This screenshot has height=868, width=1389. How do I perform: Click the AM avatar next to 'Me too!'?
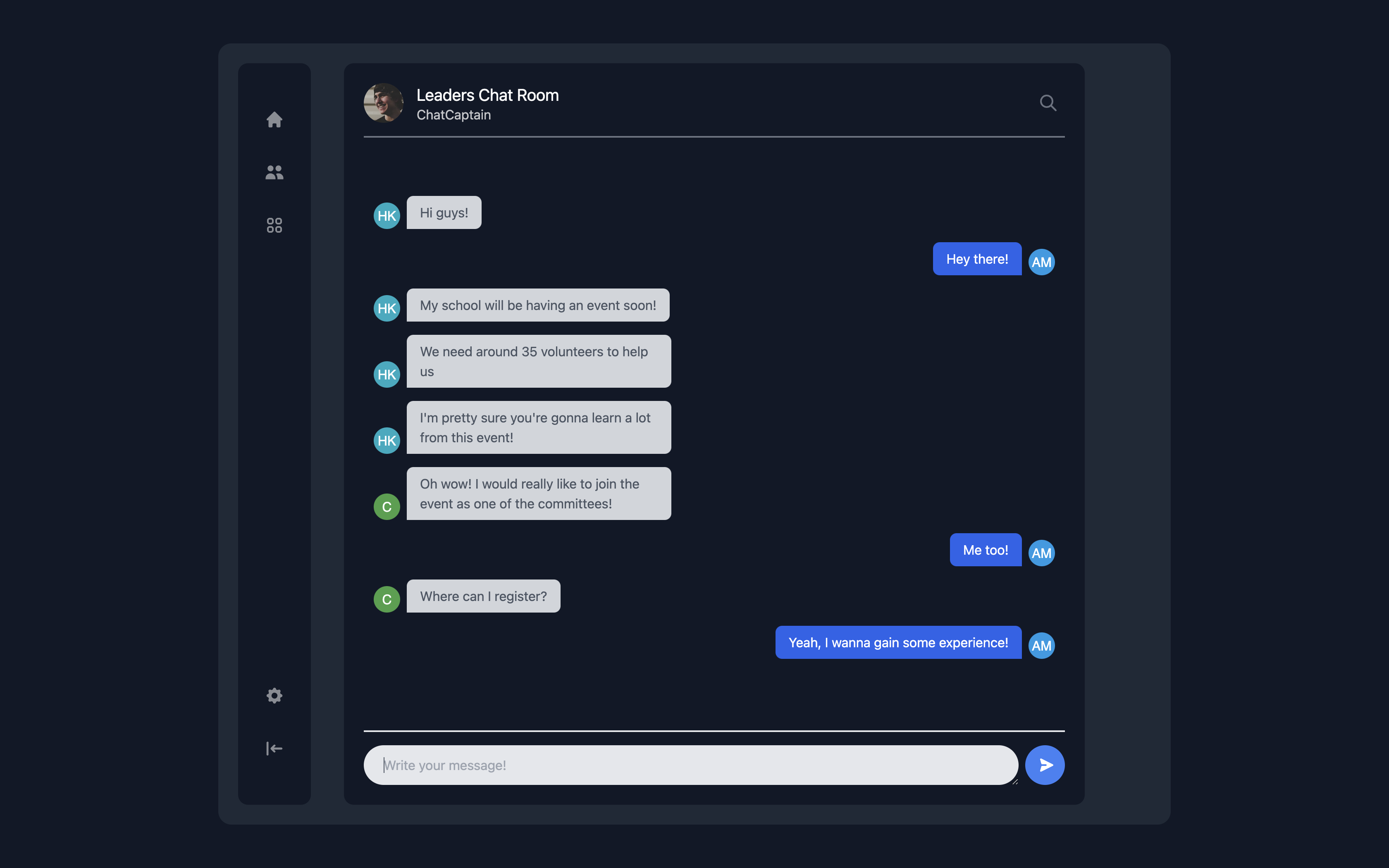tap(1041, 553)
